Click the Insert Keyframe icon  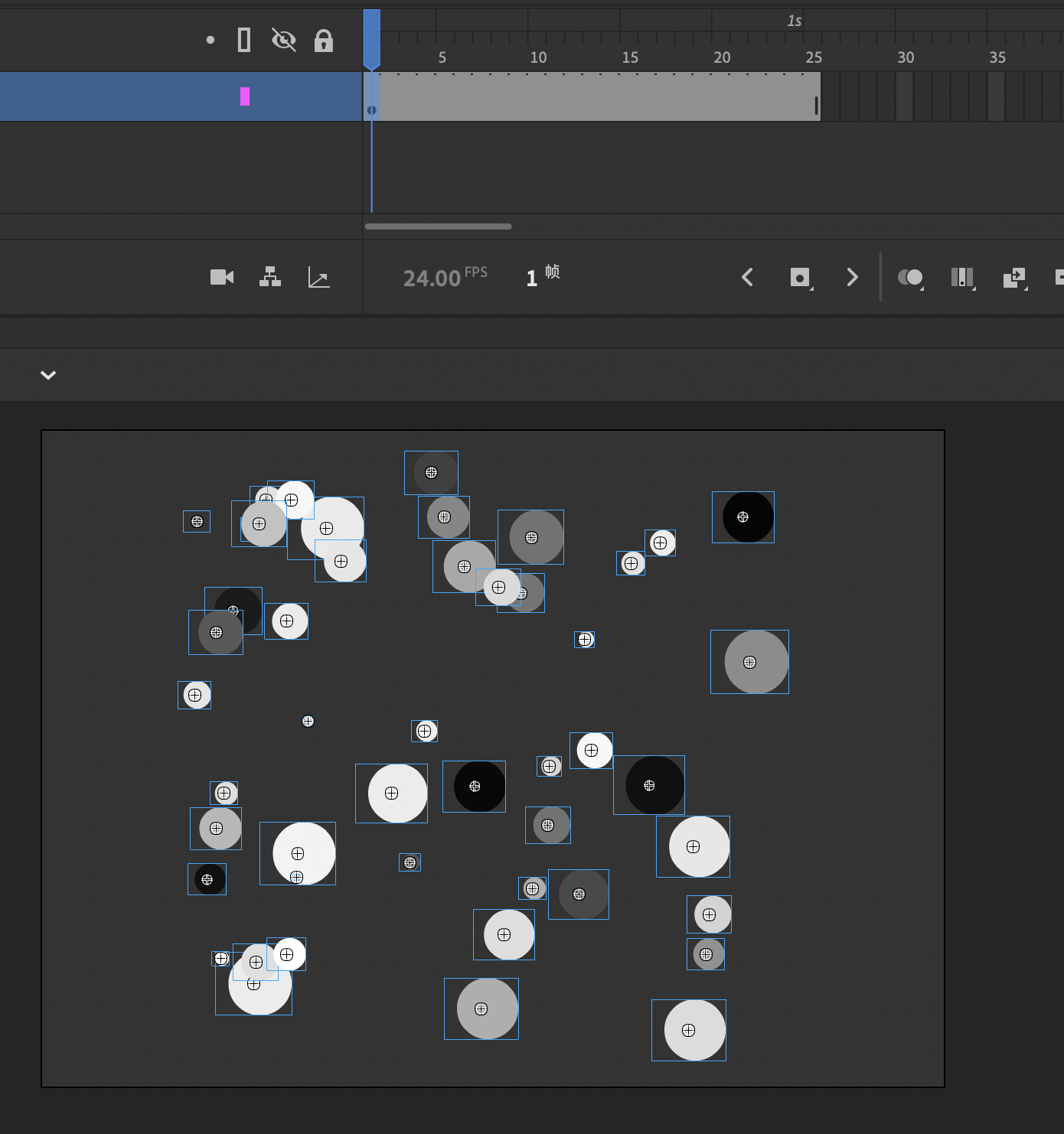[x=798, y=277]
